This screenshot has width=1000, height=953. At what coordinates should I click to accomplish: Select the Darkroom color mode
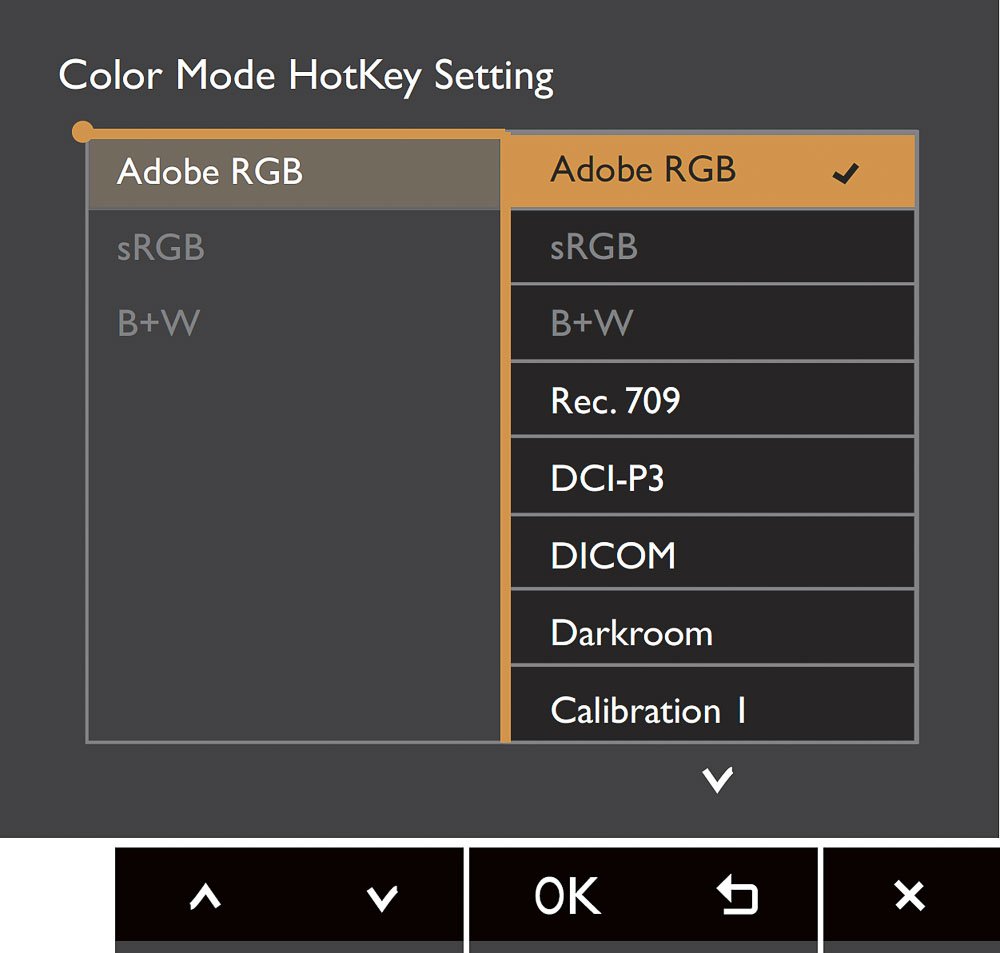coord(712,628)
